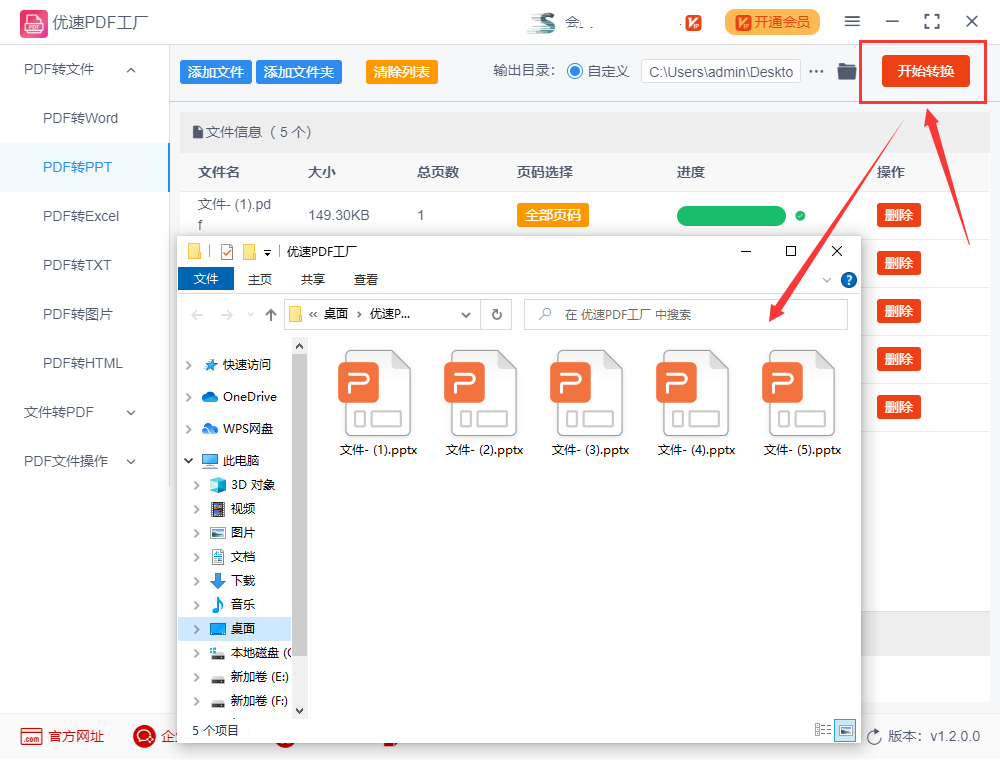Open Explorer recent locations dropdown arrow
Screen dimensions: 1000x760
pos(250,315)
